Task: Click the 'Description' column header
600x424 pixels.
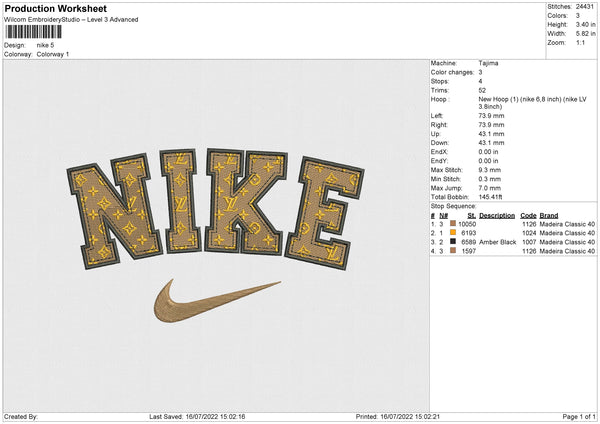Action: point(497,215)
